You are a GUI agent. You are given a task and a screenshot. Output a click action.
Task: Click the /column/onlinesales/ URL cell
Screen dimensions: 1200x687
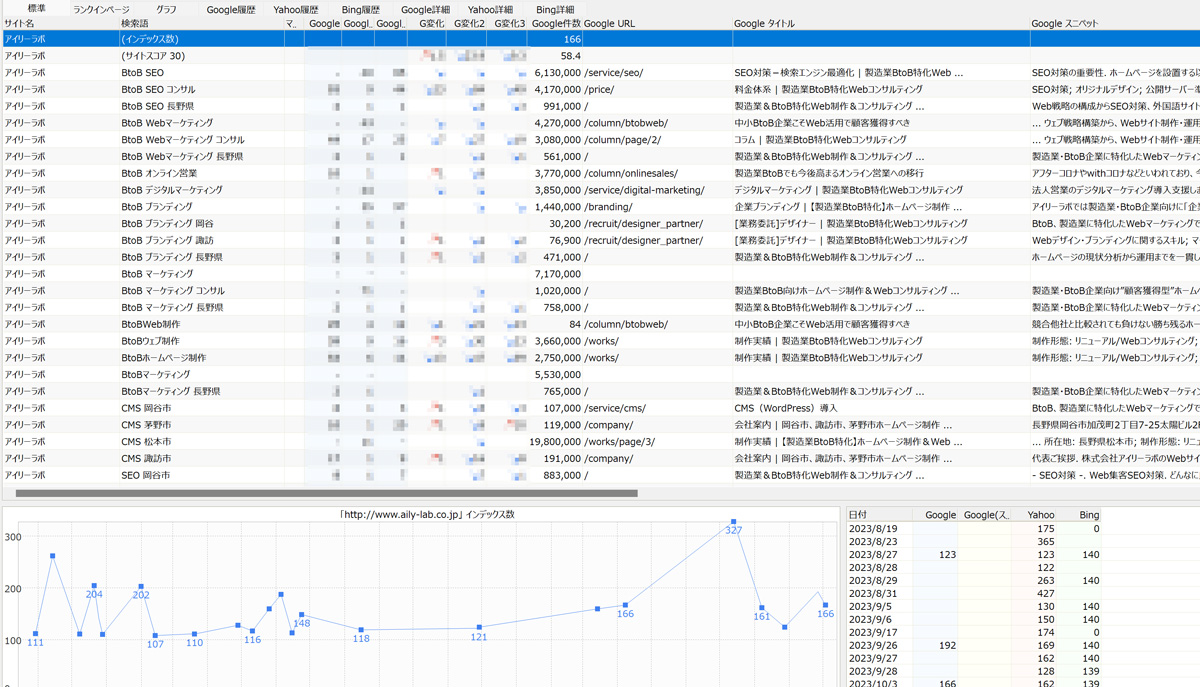(x=657, y=173)
